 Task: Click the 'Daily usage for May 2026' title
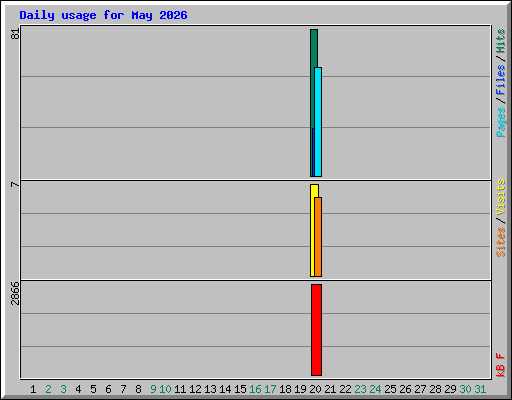(x=103, y=15)
